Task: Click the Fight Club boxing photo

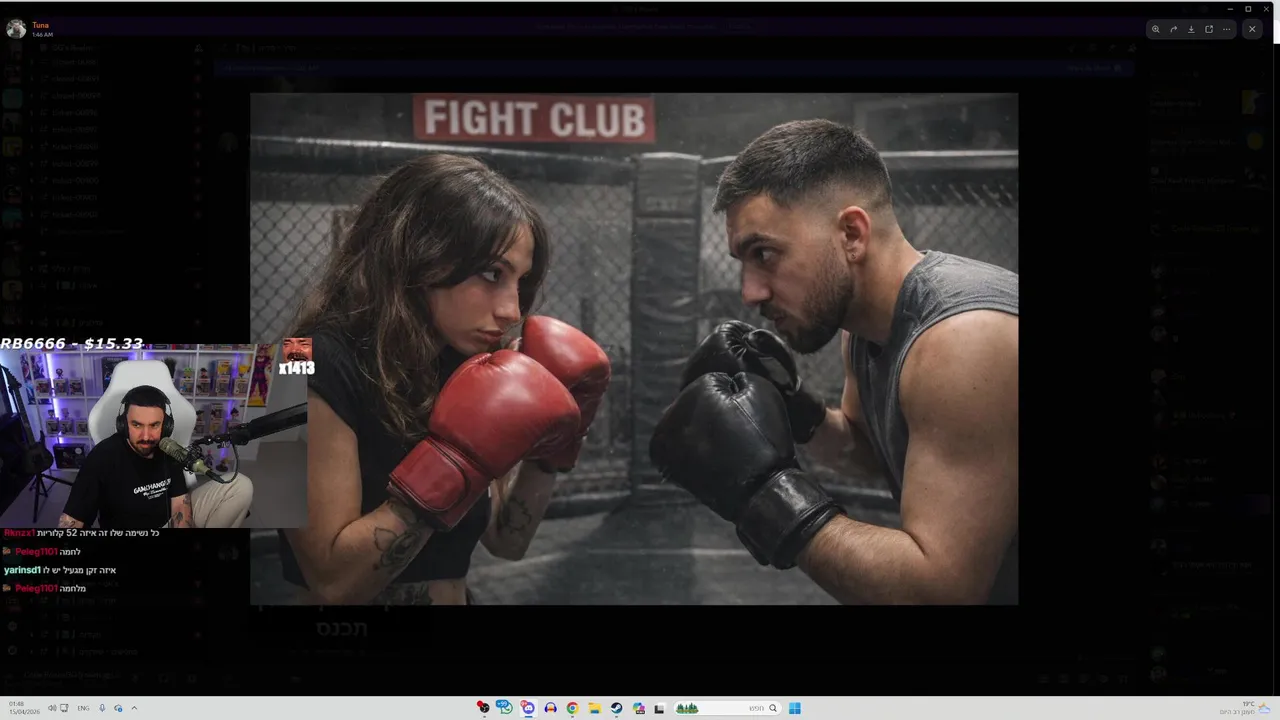Action: click(634, 349)
